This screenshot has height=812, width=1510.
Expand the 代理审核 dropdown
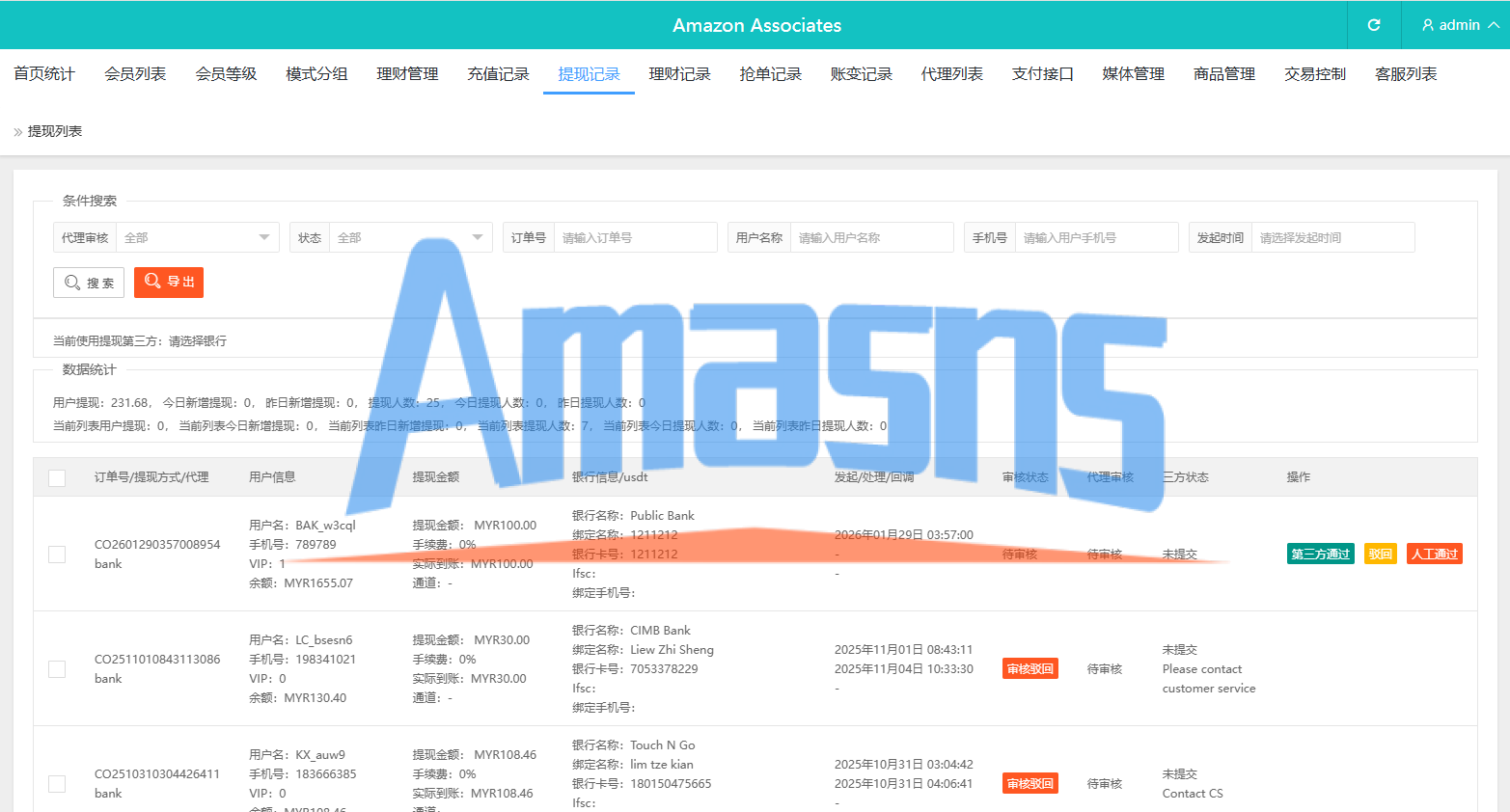pyautogui.click(x=197, y=237)
